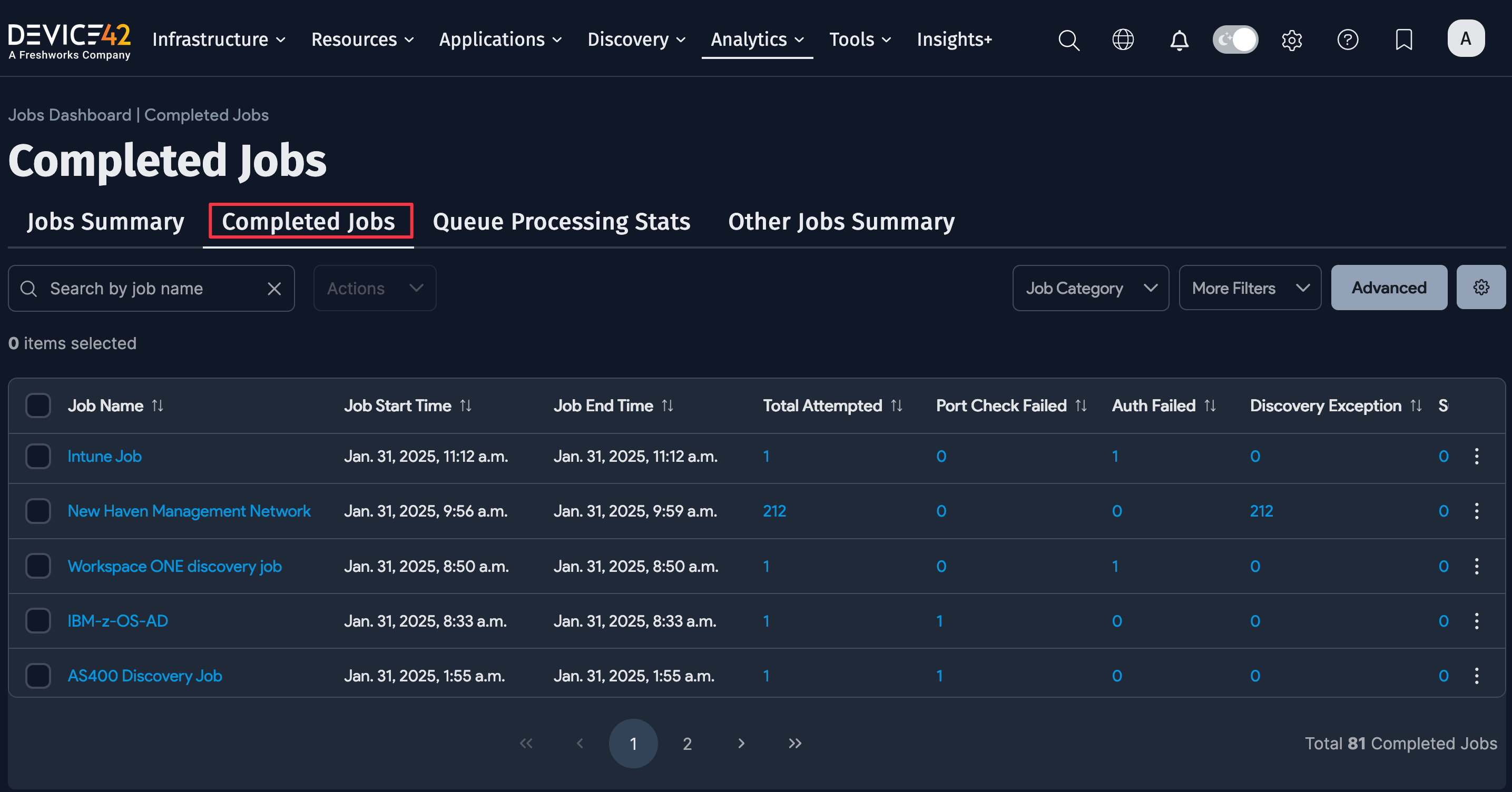Open the kebab menu for Intune Job row
Screen dimensions: 1512x792
(x=1477, y=456)
